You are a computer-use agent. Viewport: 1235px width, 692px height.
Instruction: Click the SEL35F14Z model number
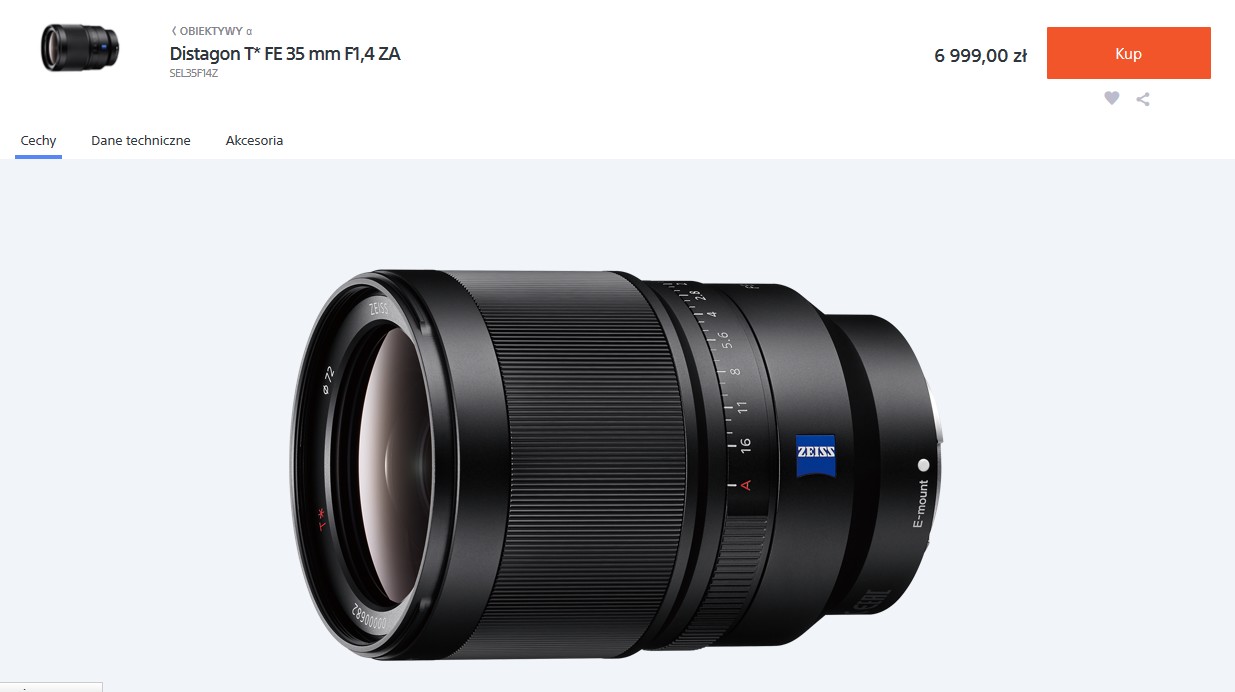[x=194, y=73]
